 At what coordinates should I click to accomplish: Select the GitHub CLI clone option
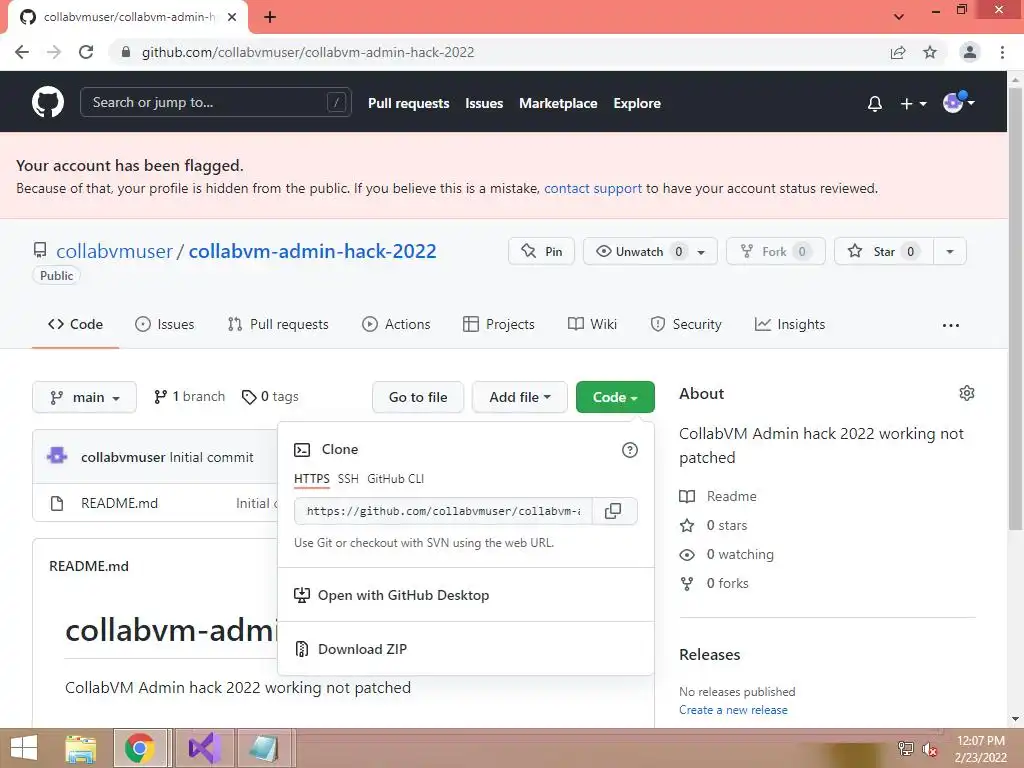pyautogui.click(x=396, y=479)
